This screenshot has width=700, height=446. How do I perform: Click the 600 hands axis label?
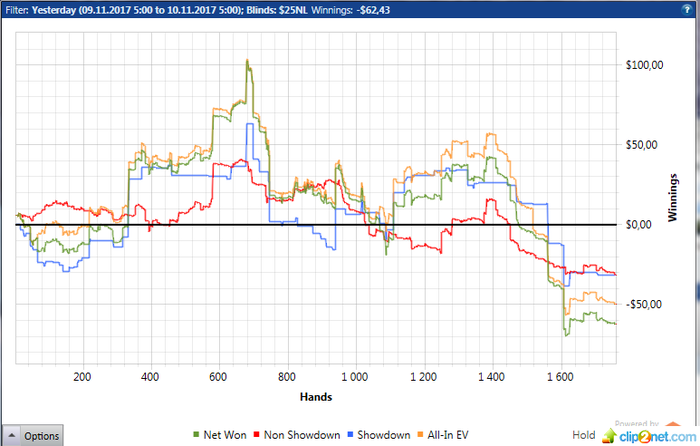pyautogui.click(x=218, y=377)
